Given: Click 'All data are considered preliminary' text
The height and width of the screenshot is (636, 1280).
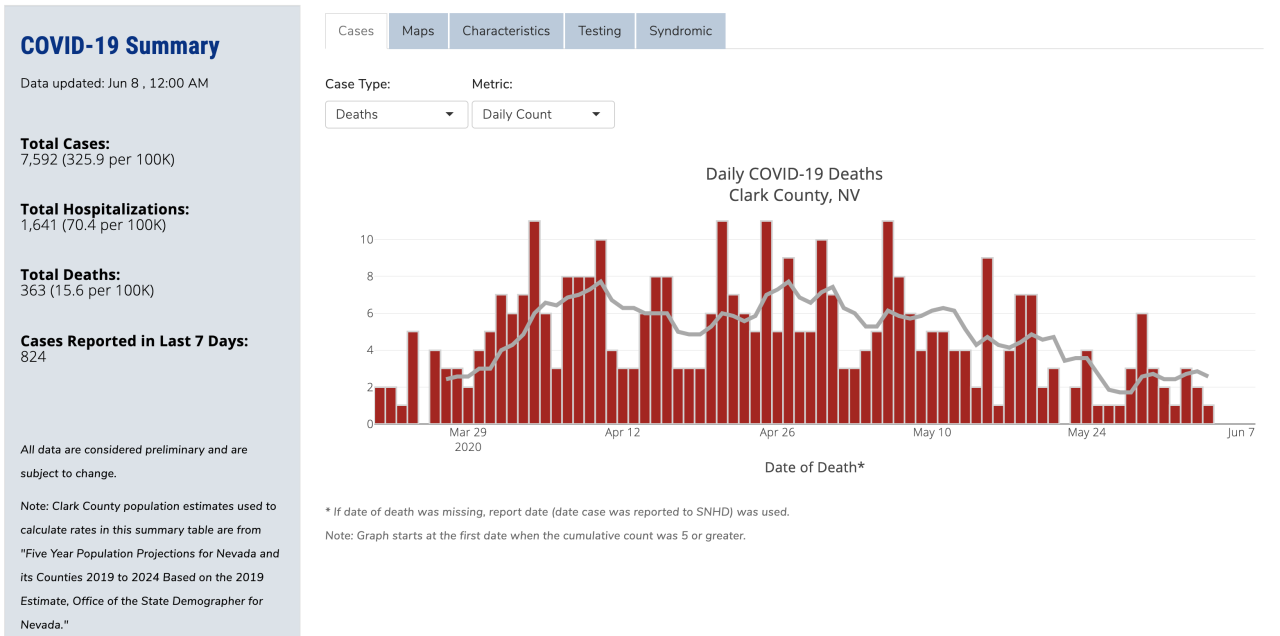Looking at the screenshot, I should coord(134,461).
